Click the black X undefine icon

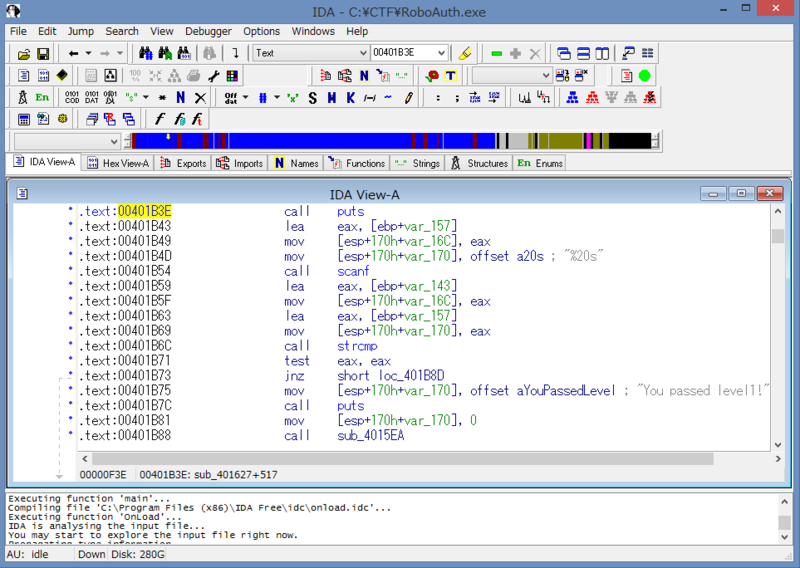[x=200, y=97]
